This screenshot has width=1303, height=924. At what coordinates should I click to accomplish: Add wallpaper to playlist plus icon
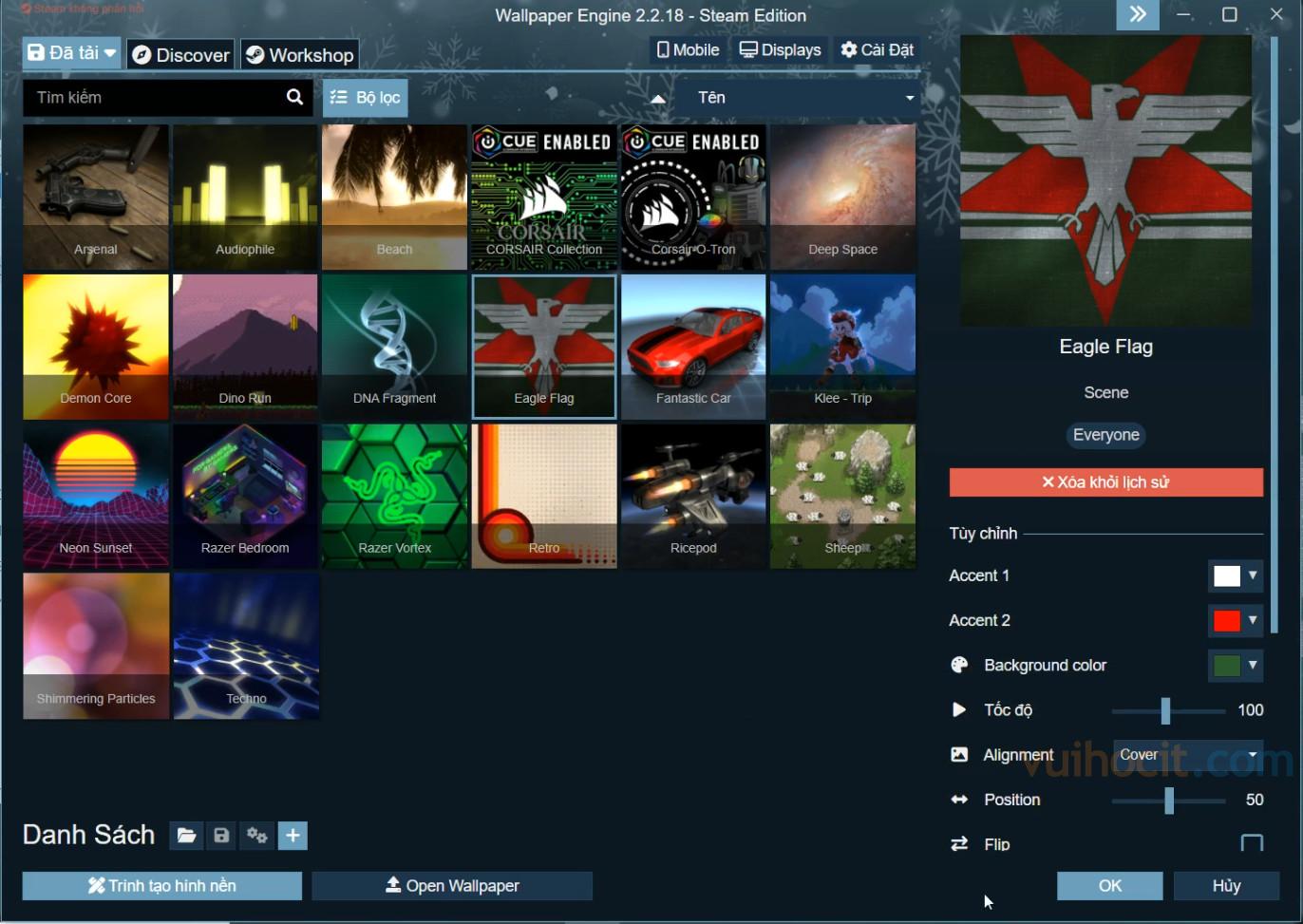[x=293, y=836]
